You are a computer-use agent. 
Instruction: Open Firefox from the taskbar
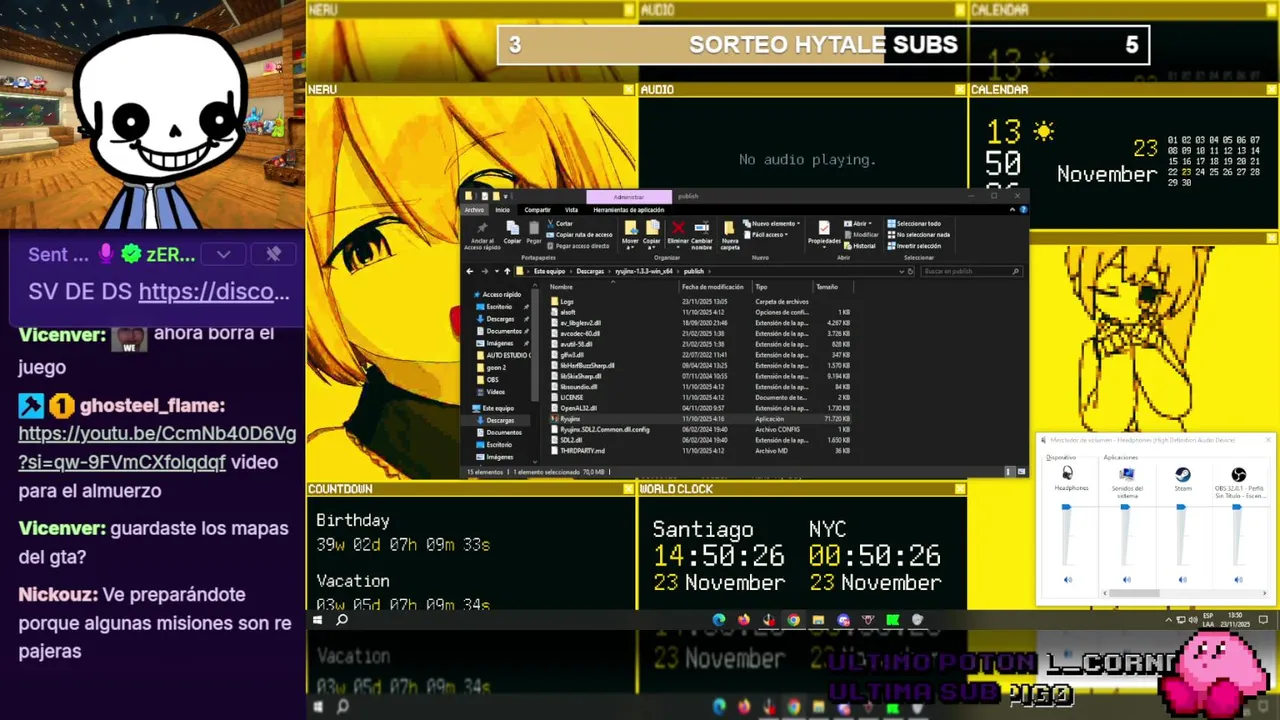pos(744,620)
